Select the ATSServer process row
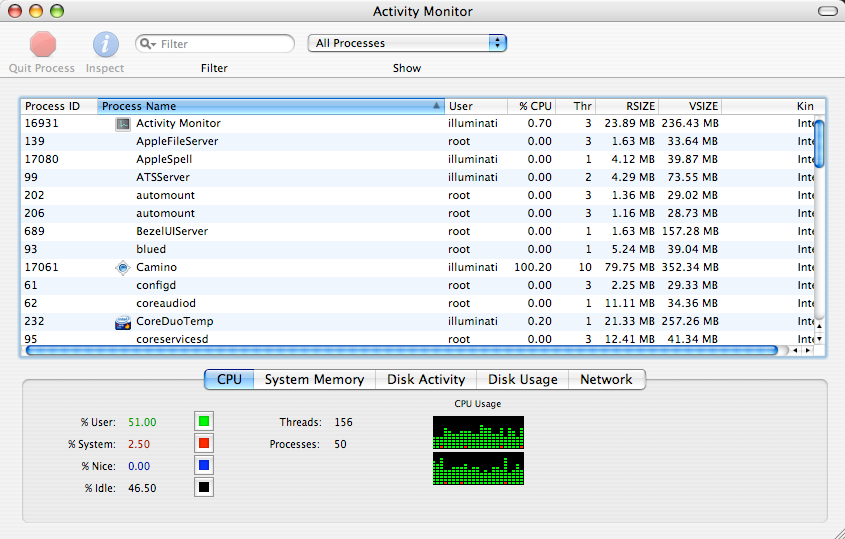 pos(418,177)
